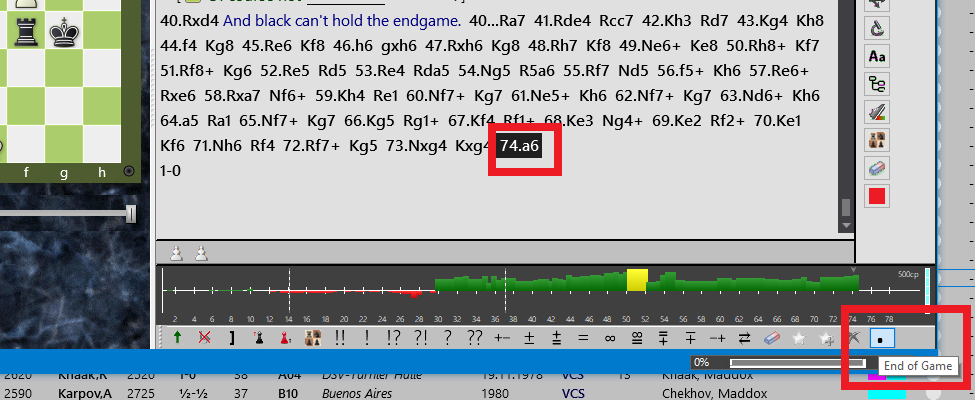Click the star with plus icon
The width and height of the screenshot is (975, 401).
[826, 338]
